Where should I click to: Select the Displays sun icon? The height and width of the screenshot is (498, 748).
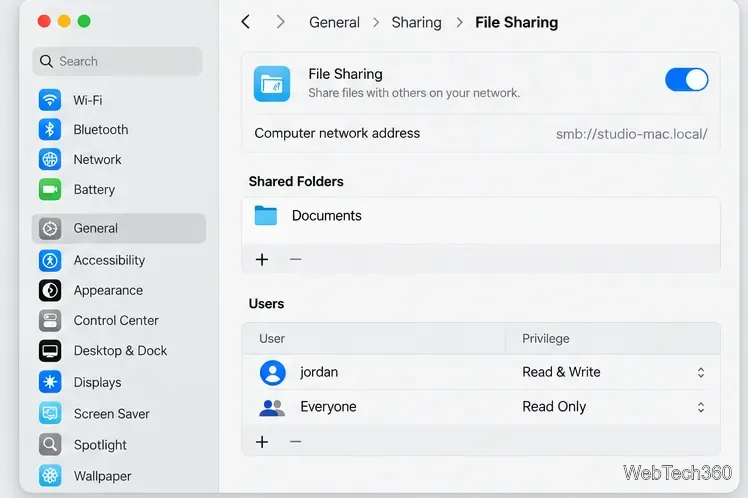50,382
